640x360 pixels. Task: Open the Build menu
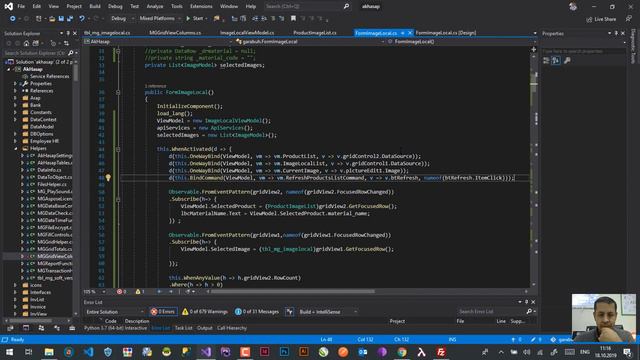tap(95, 6)
